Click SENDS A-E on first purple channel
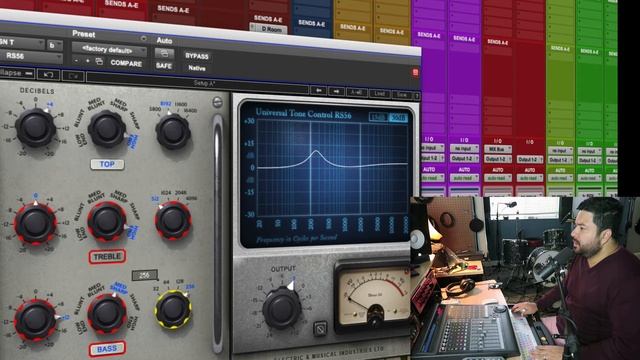The width and height of the screenshot is (640, 360). pos(429,35)
